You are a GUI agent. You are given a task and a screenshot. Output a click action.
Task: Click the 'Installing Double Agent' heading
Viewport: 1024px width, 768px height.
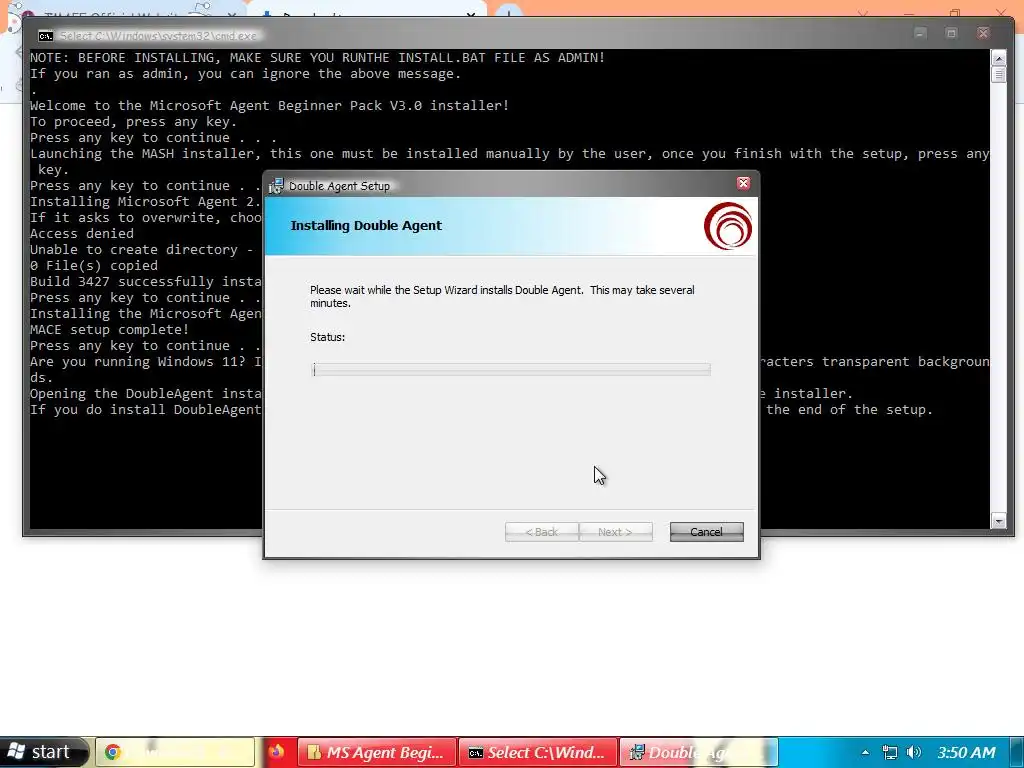[366, 225]
